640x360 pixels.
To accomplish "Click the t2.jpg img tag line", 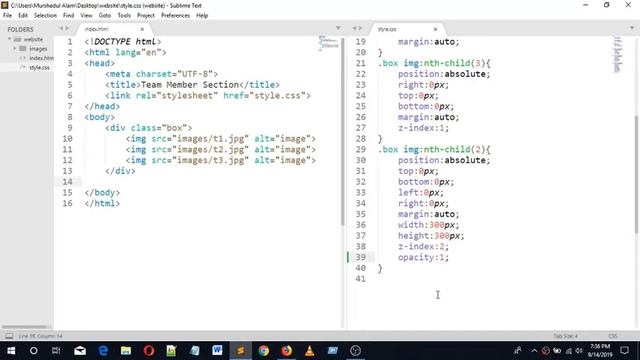I will click(x=221, y=149).
